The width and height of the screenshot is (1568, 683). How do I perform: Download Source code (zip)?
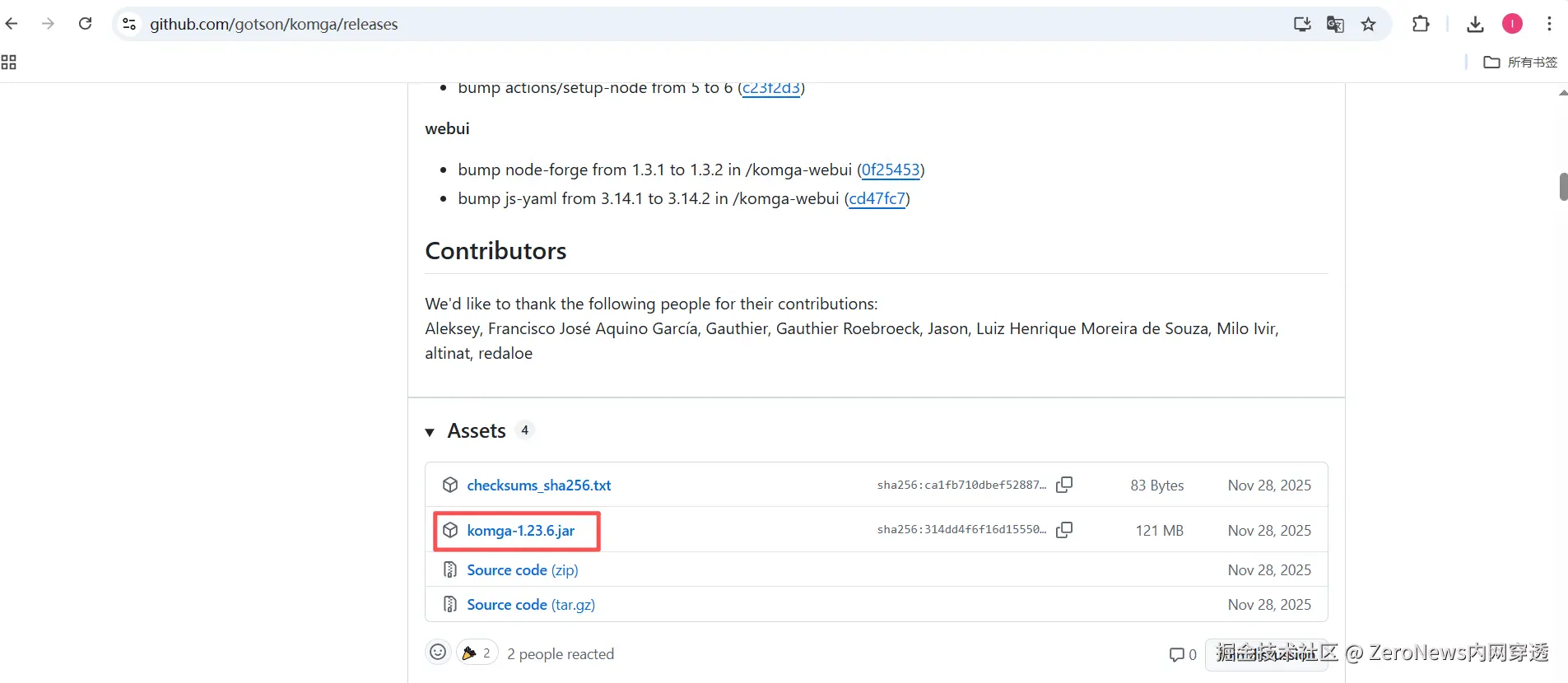(522, 570)
